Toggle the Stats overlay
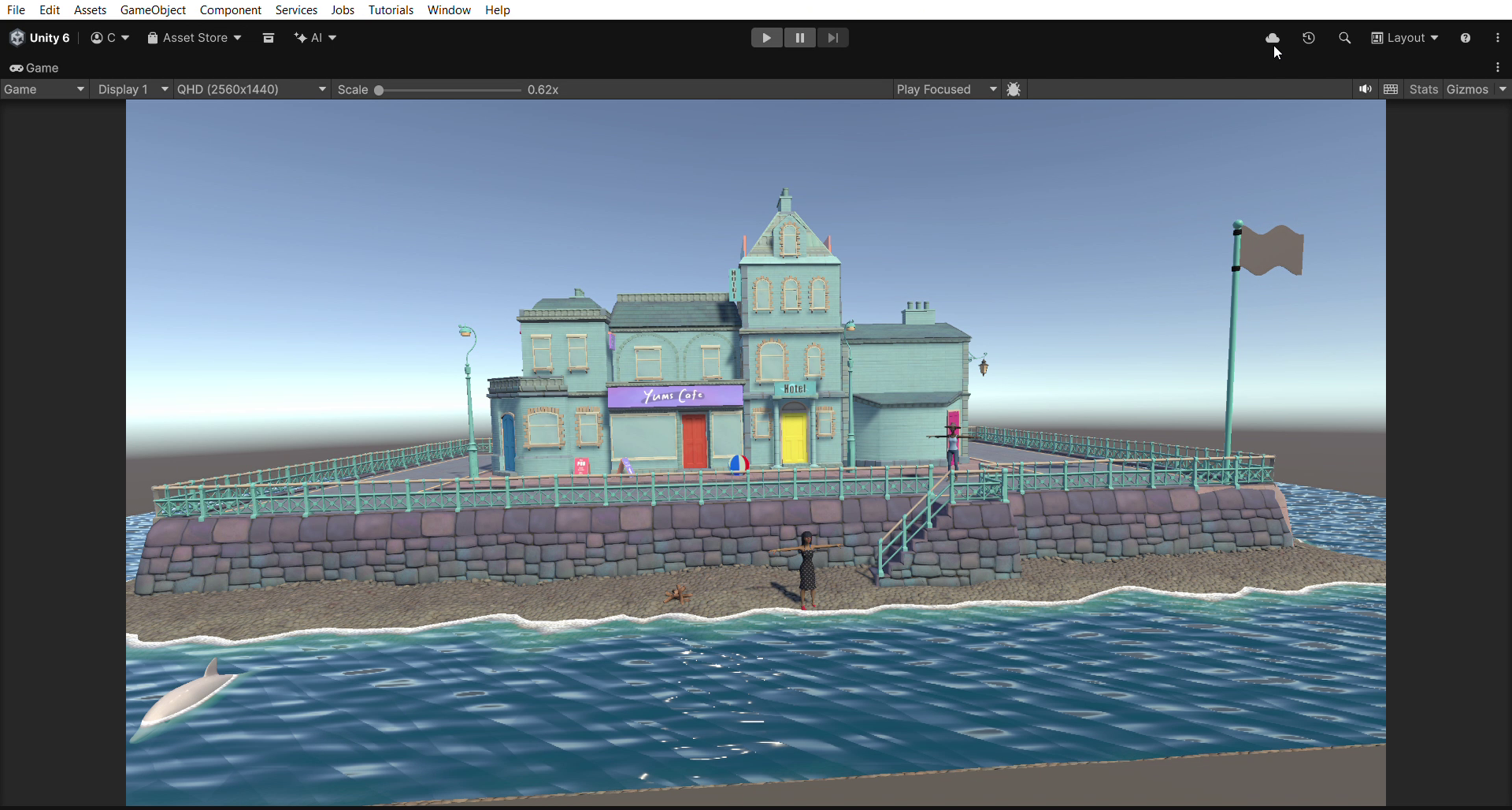1512x810 pixels. 1423,89
